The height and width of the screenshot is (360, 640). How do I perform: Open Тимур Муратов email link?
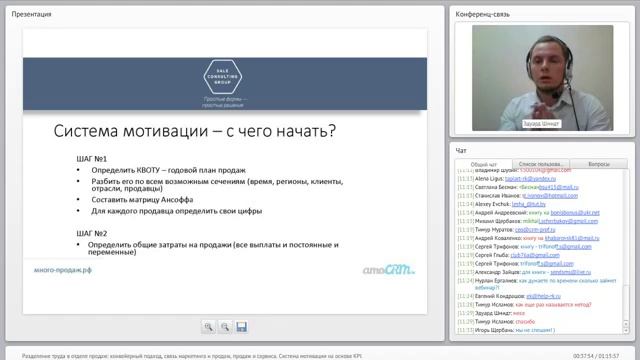point(535,230)
